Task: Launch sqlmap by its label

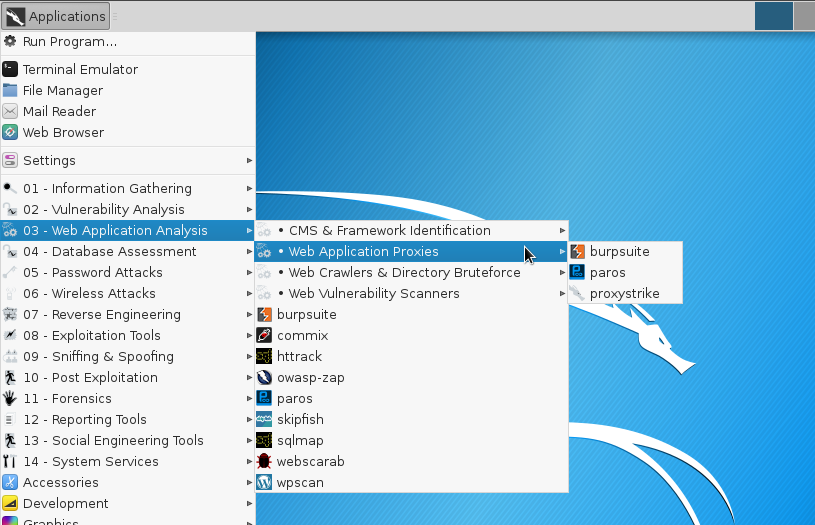Action: [x=300, y=441]
